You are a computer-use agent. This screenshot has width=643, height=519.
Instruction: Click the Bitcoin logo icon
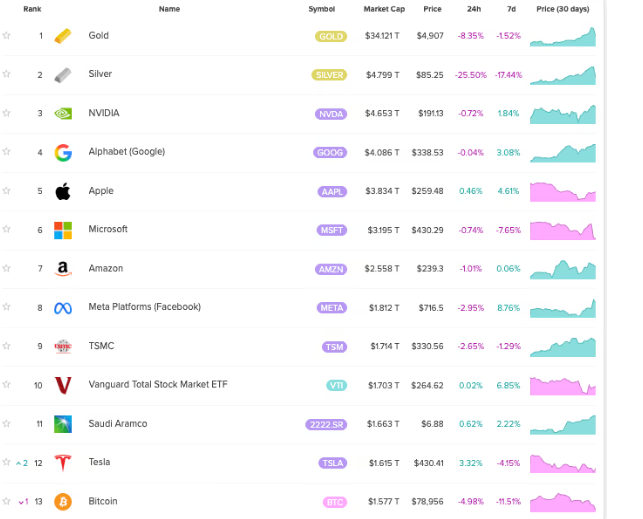[63, 501]
